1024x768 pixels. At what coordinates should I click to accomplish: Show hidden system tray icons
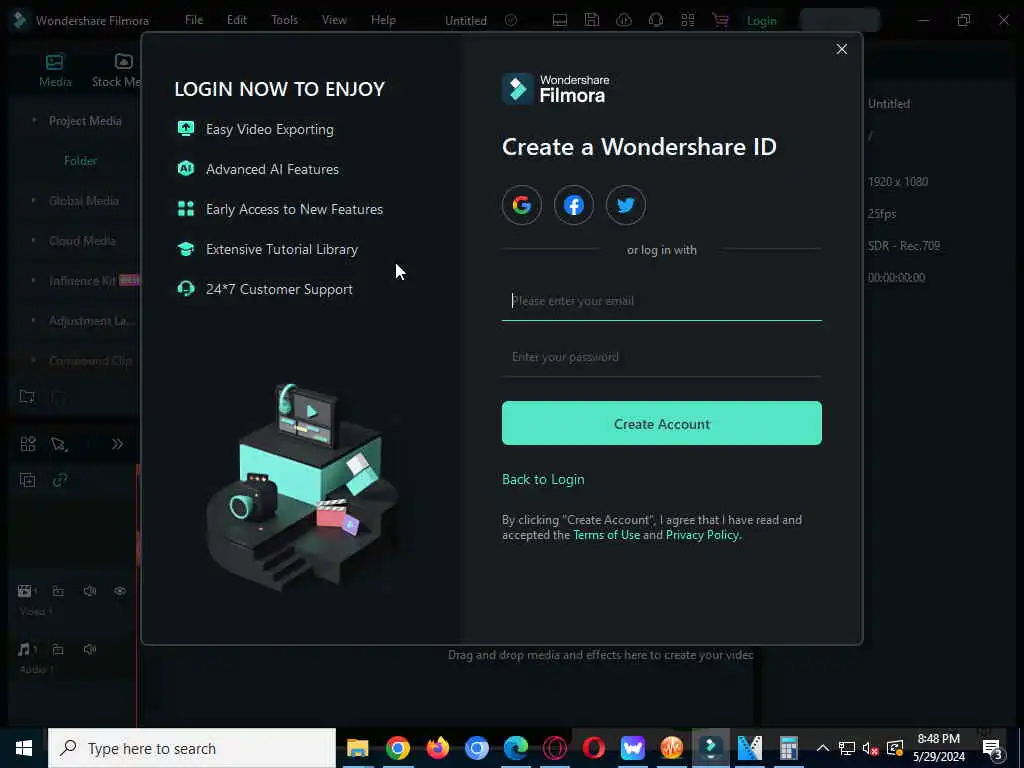click(823, 748)
